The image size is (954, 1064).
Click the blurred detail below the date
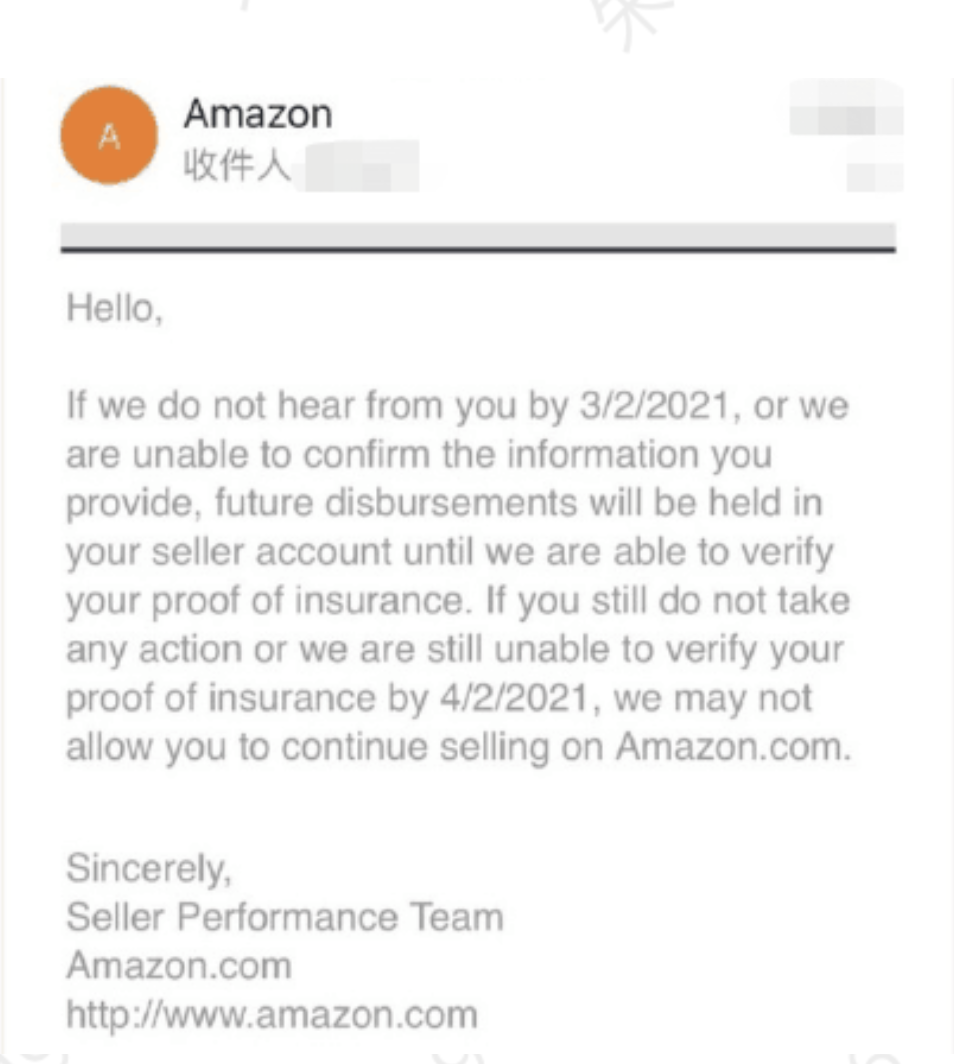click(x=875, y=177)
